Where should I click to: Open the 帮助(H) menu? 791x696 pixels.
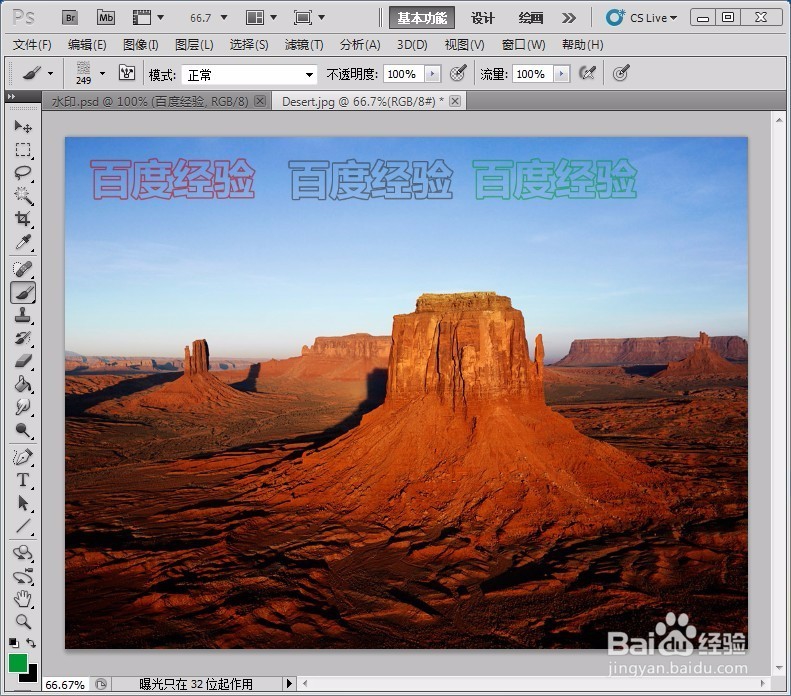[583, 45]
